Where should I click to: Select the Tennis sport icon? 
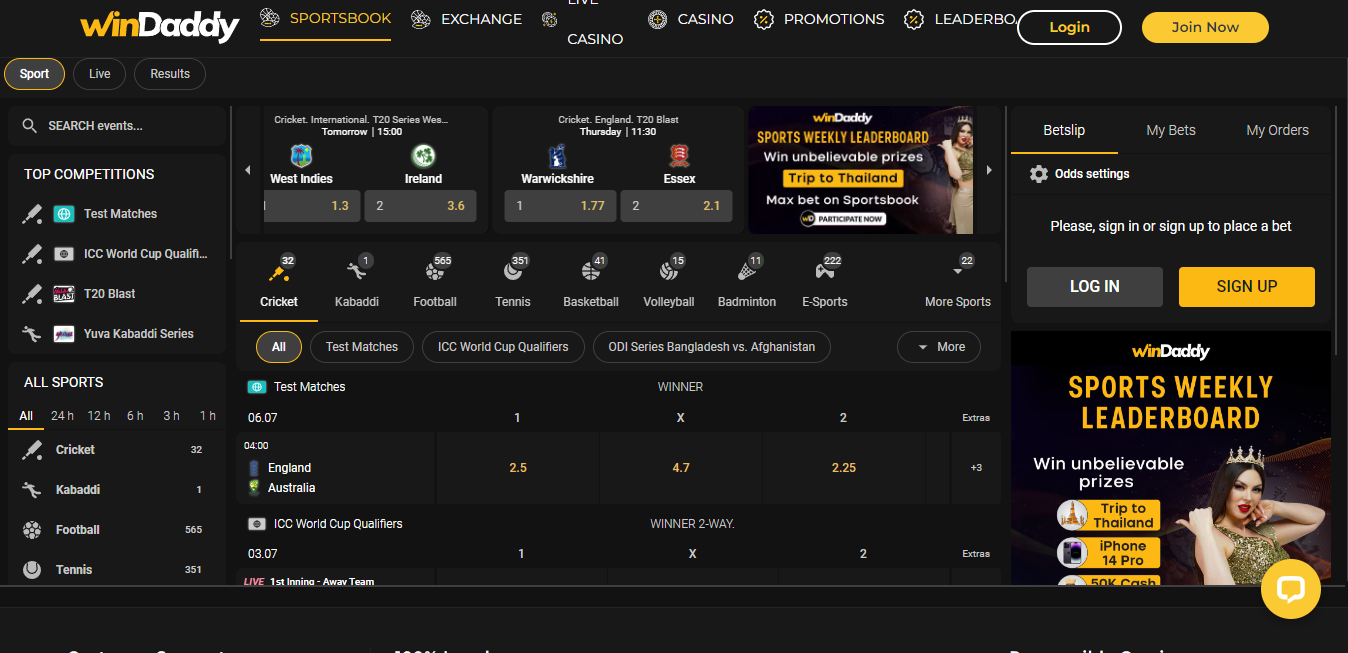tap(512, 270)
